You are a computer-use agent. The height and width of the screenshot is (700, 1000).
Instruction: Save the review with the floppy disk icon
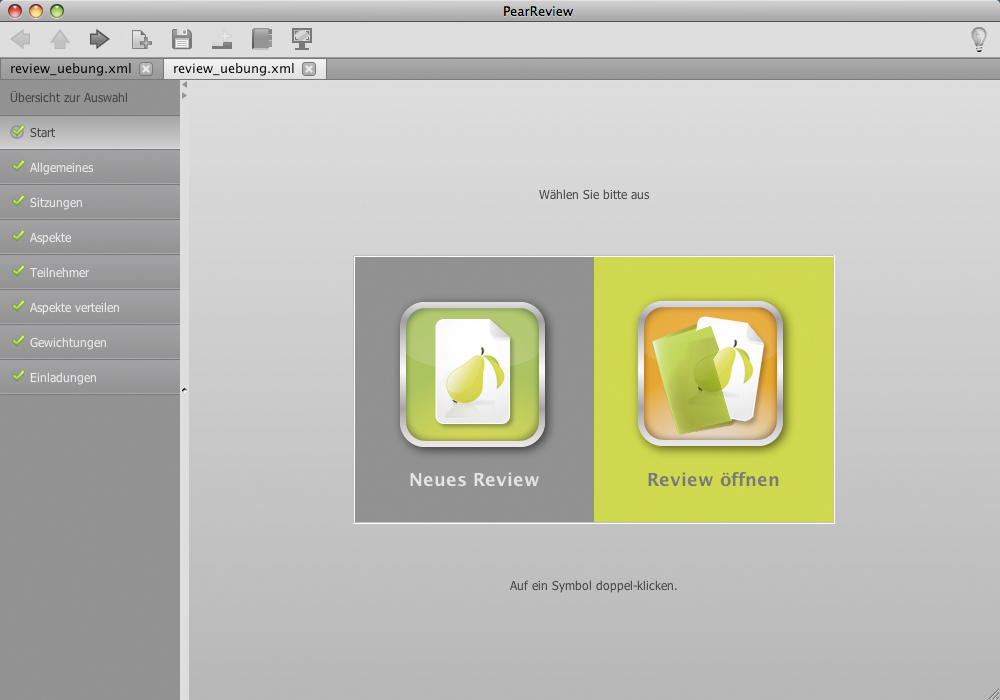[182, 39]
